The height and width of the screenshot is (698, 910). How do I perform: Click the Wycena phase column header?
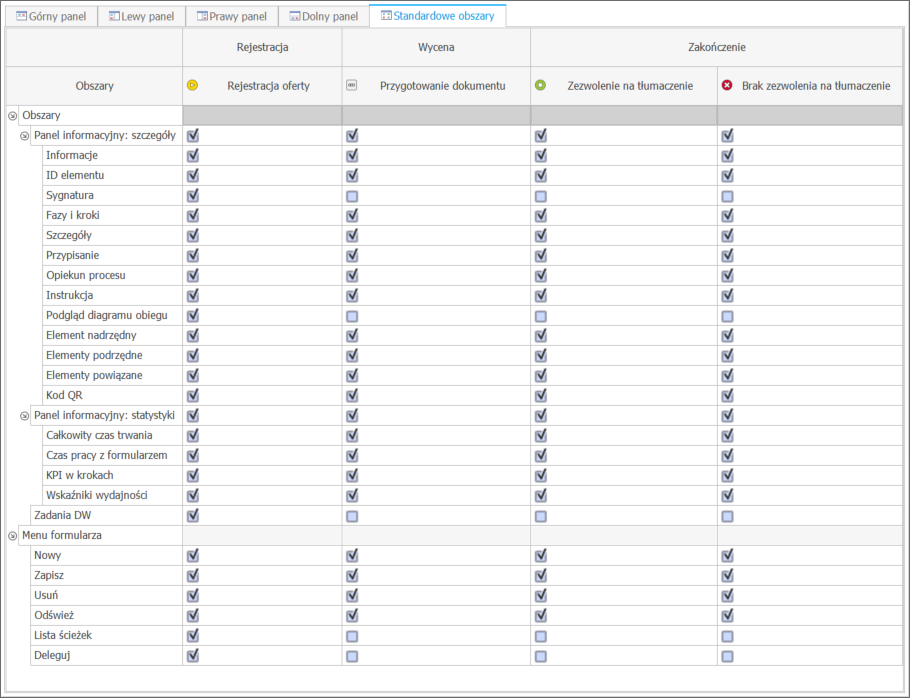(x=436, y=47)
